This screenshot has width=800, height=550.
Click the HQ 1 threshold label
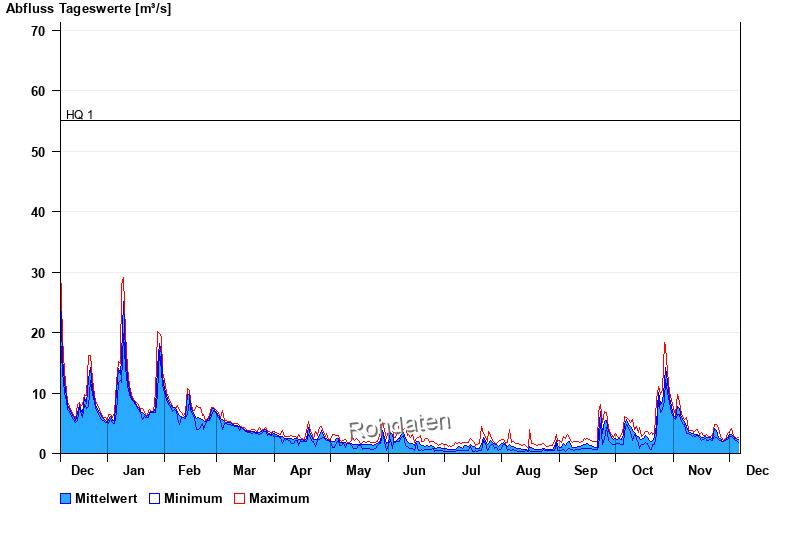tap(80, 115)
